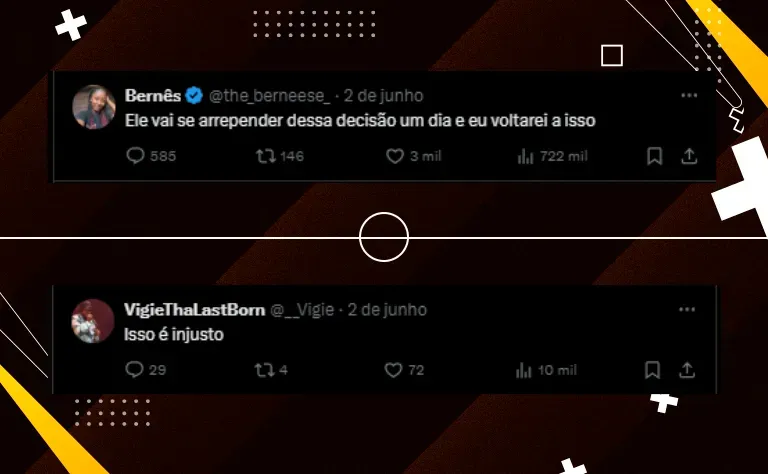768x474 pixels.
Task: Share the VigieThaLastBorn tweet
Action: [x=687, y=370]
